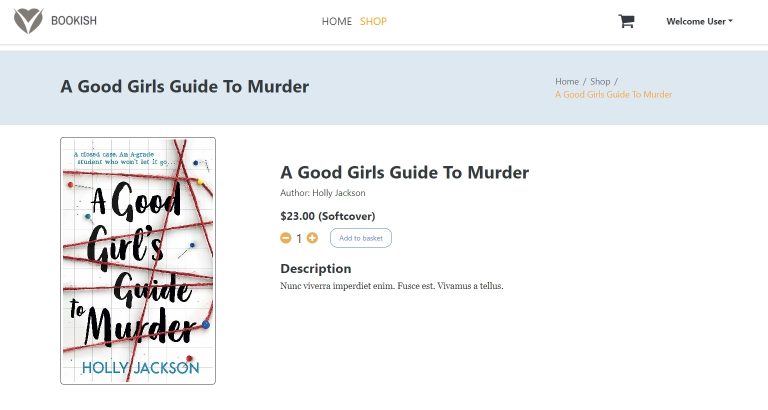Open the SHOP menu item
This screenshot has height=410, width=768.
373,21
